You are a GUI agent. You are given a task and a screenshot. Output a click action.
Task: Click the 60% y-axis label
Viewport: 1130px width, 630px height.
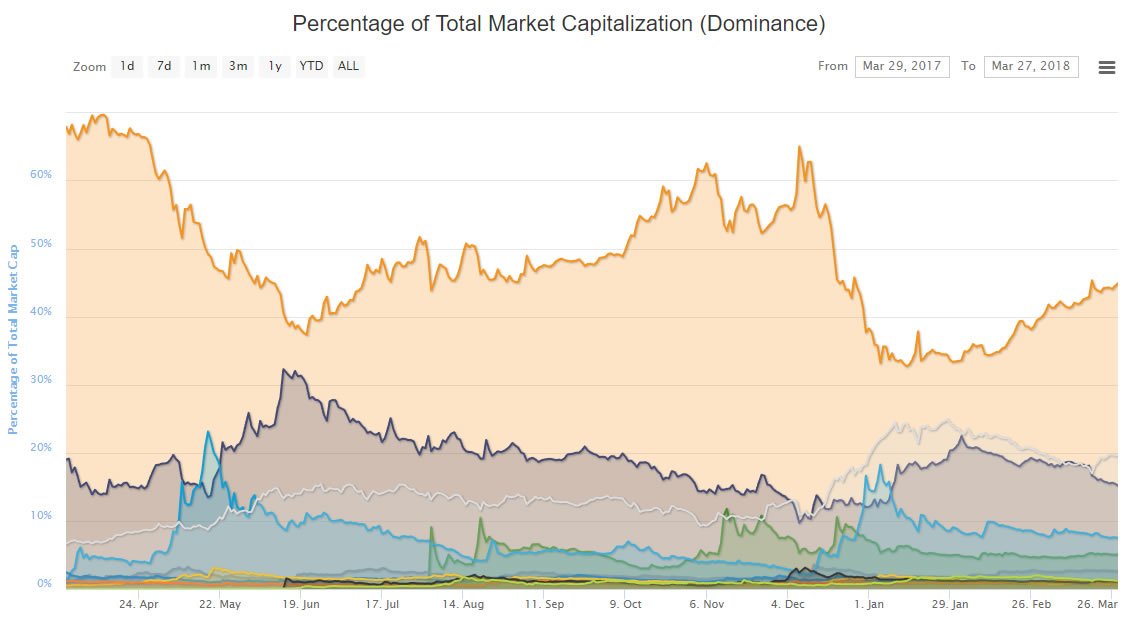tap(41, 174)
